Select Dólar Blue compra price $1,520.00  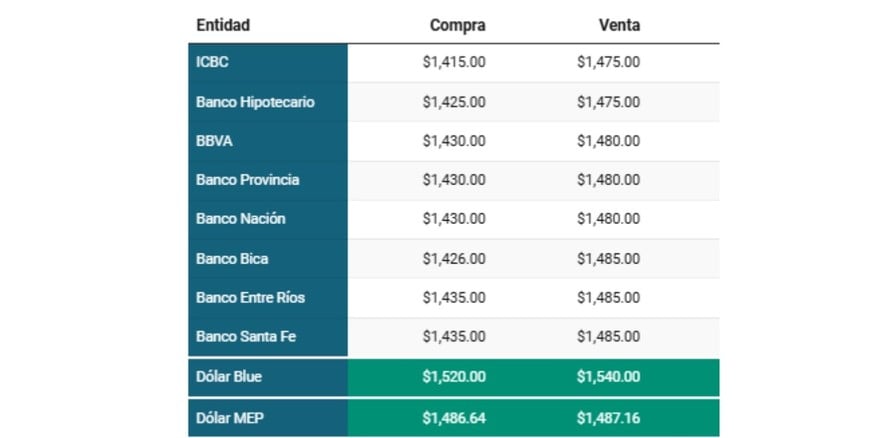pyautogui.click(x=454, y=377)
